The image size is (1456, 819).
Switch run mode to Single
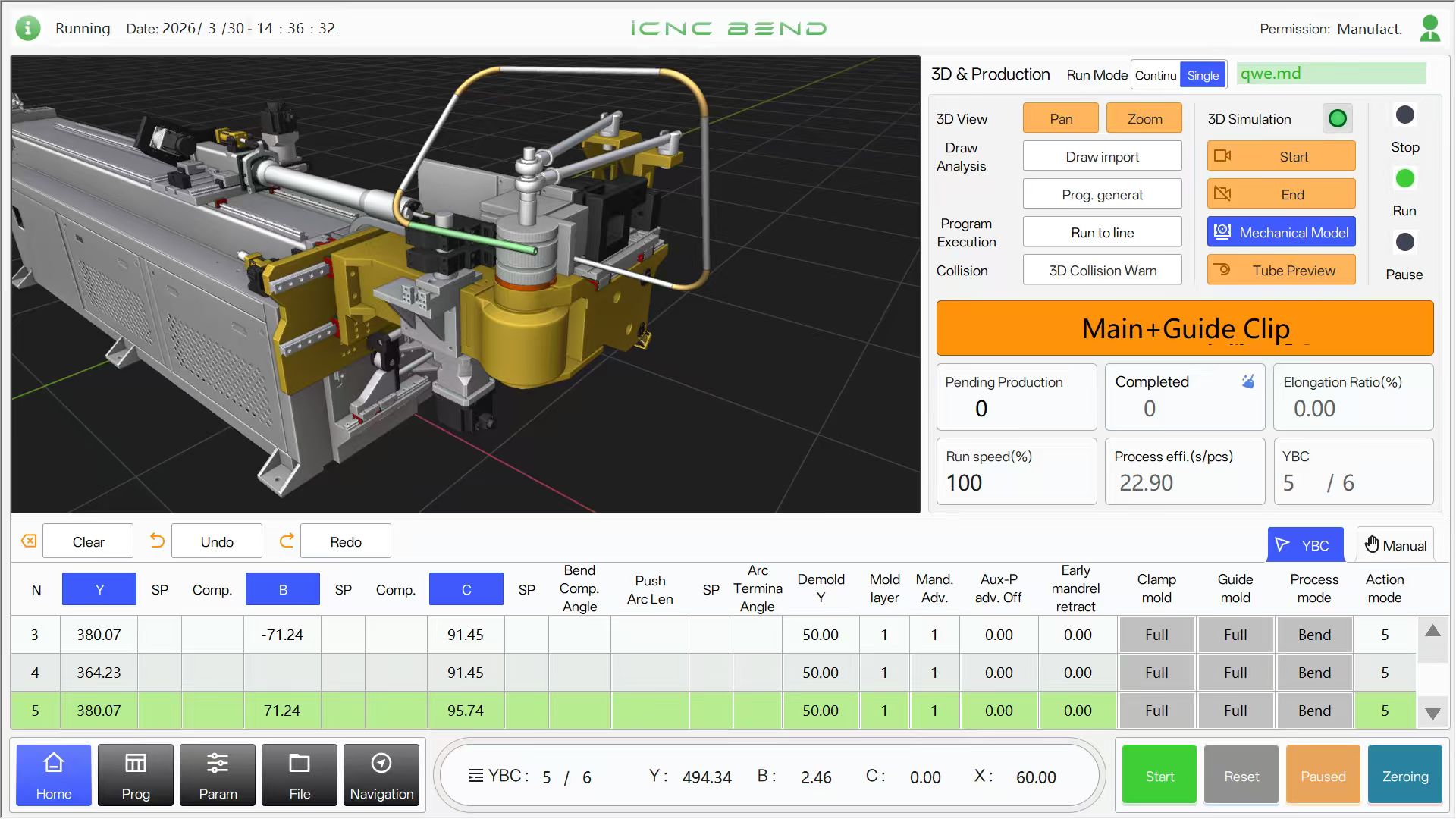(1203, 75)
